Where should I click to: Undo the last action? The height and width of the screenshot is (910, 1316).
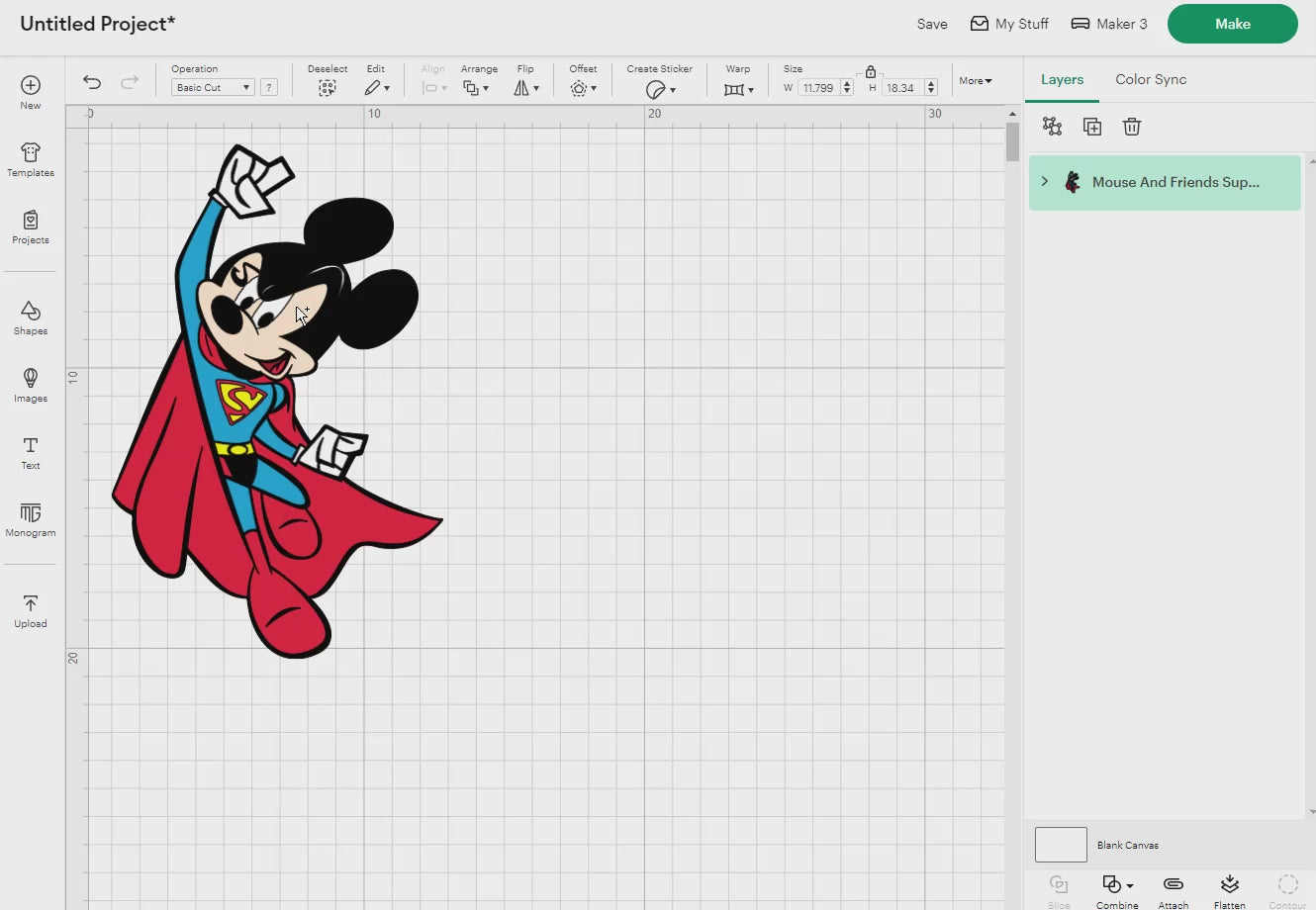[x=92, y=82]
